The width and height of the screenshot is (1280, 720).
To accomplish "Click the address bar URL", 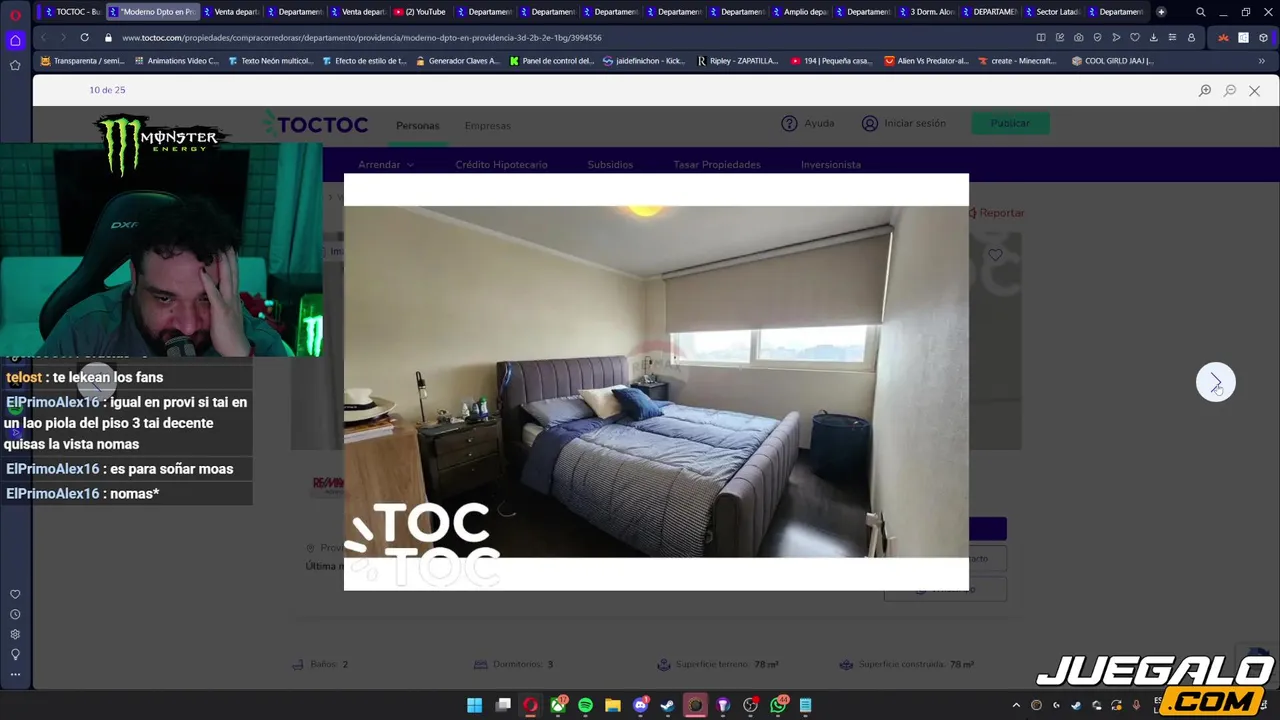I will click(361, 37).
